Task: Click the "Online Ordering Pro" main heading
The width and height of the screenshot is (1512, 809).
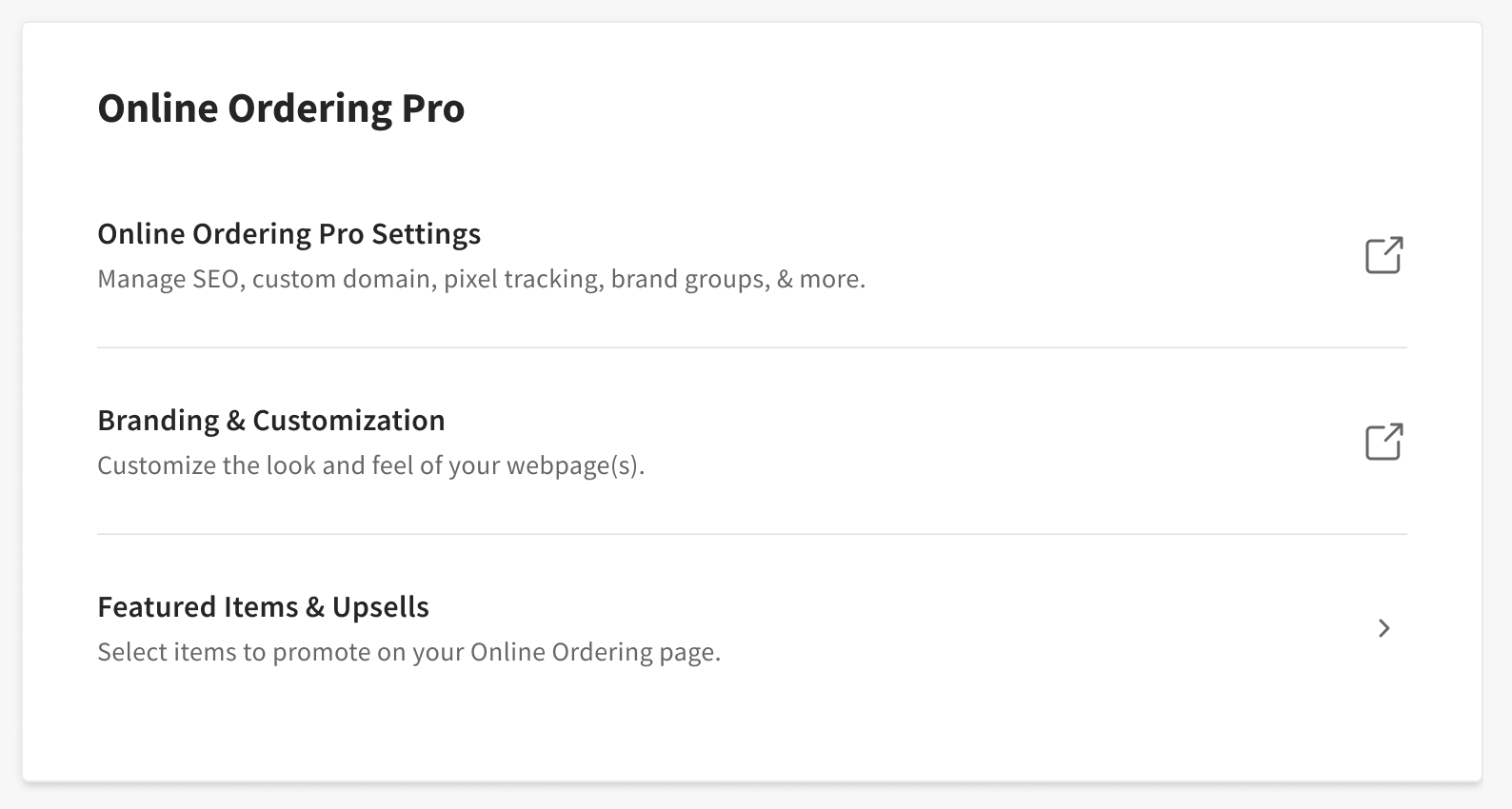Action: click(281, 109)
